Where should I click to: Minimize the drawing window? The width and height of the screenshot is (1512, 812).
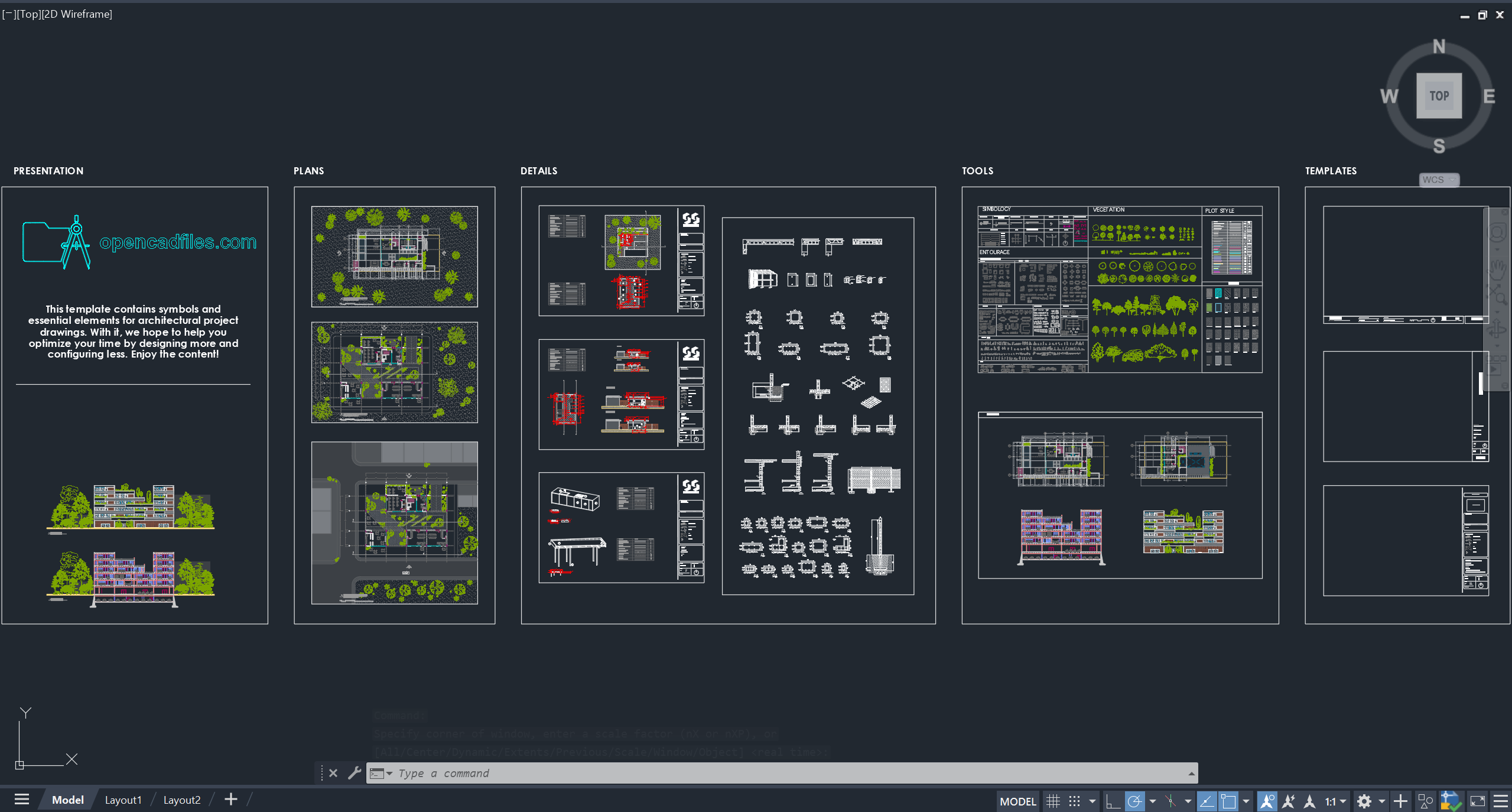[x=1465, y=16]
